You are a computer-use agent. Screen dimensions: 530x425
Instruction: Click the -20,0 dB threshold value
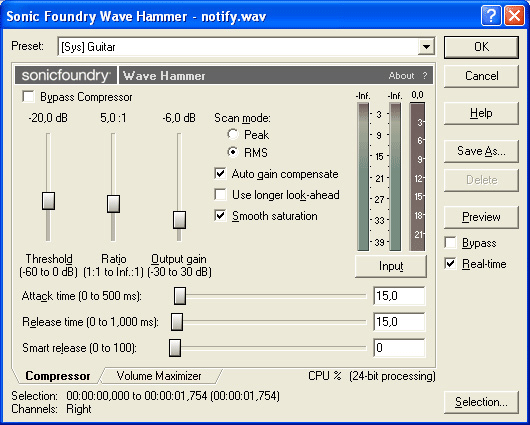click(x=48, y=118)
